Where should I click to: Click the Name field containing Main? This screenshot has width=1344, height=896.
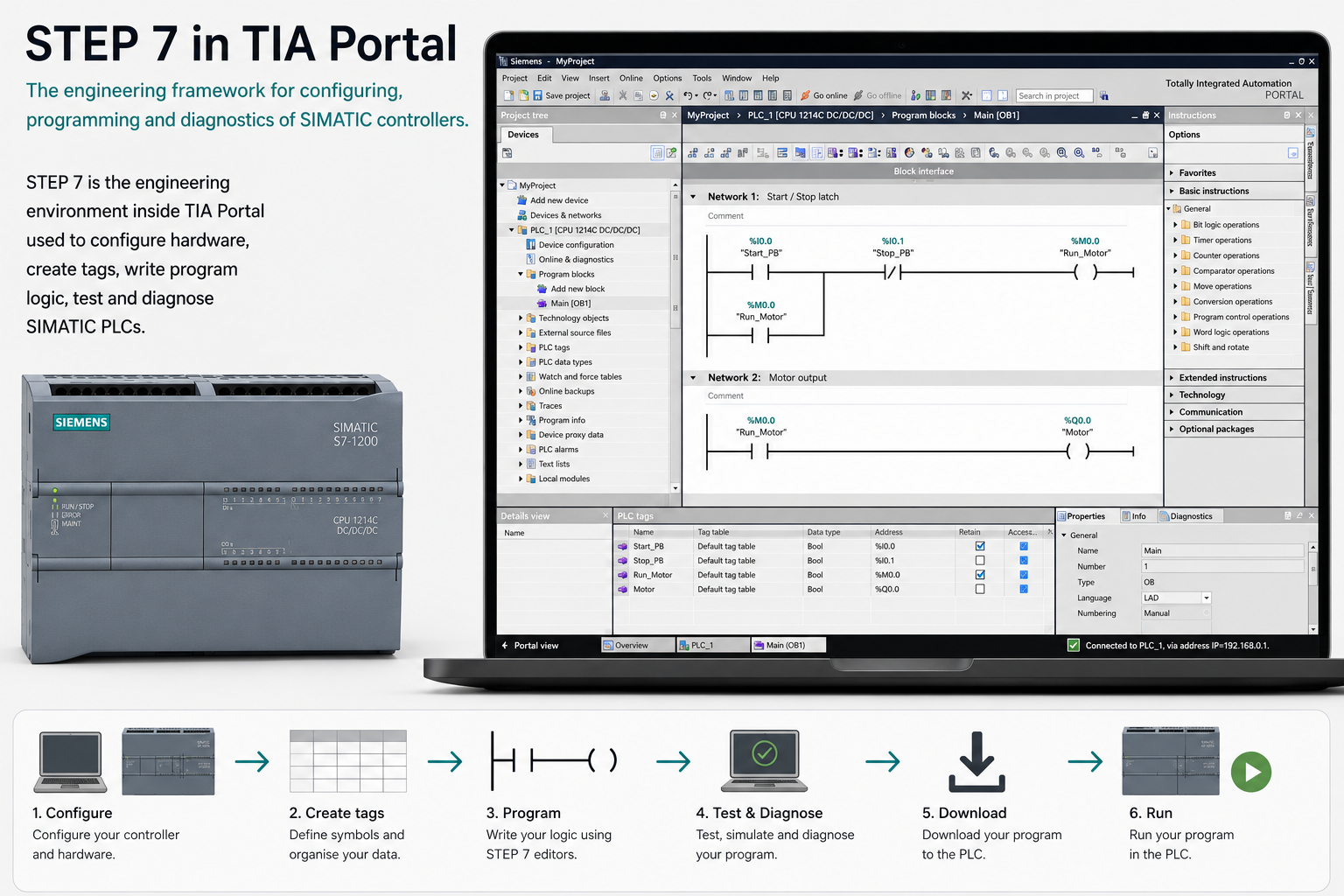1222,550
